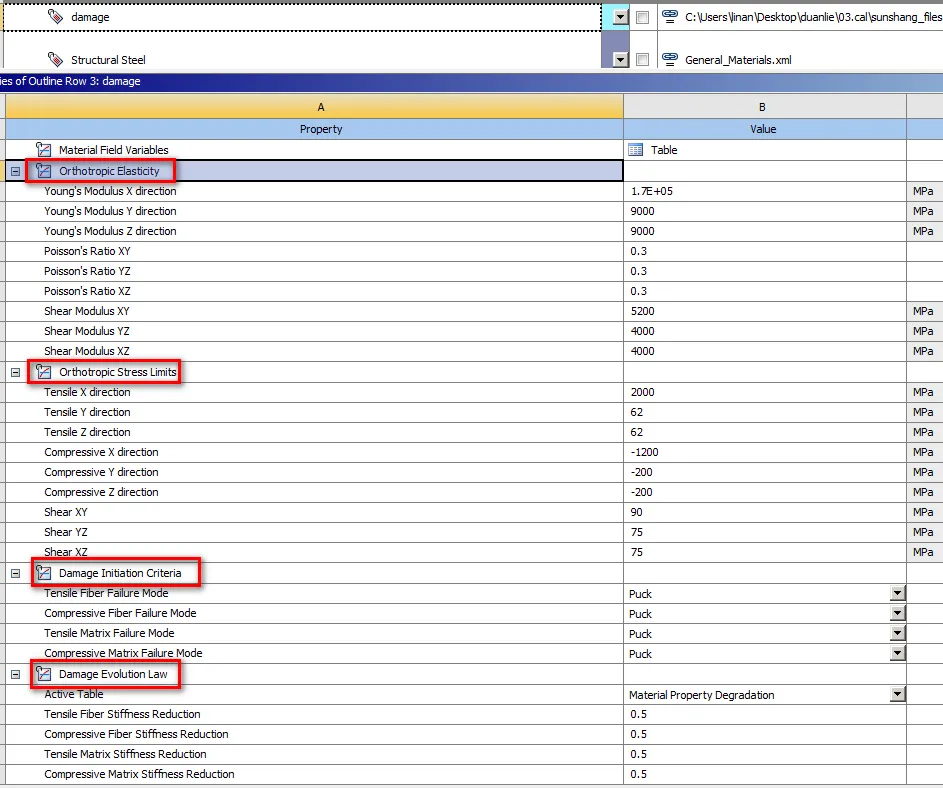Collapse the Orthotropic Stress Limits section
The height and width of the screenshot is (788, 943).
tap(15, 372)
